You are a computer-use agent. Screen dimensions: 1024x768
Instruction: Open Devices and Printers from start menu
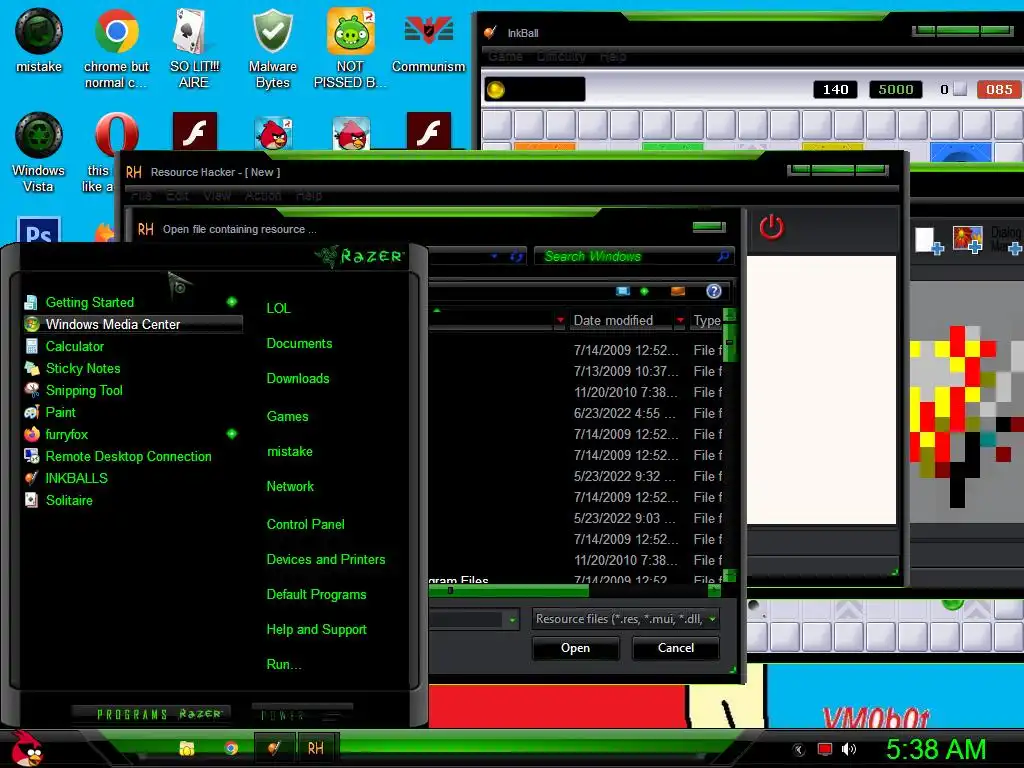coord(326,559)
